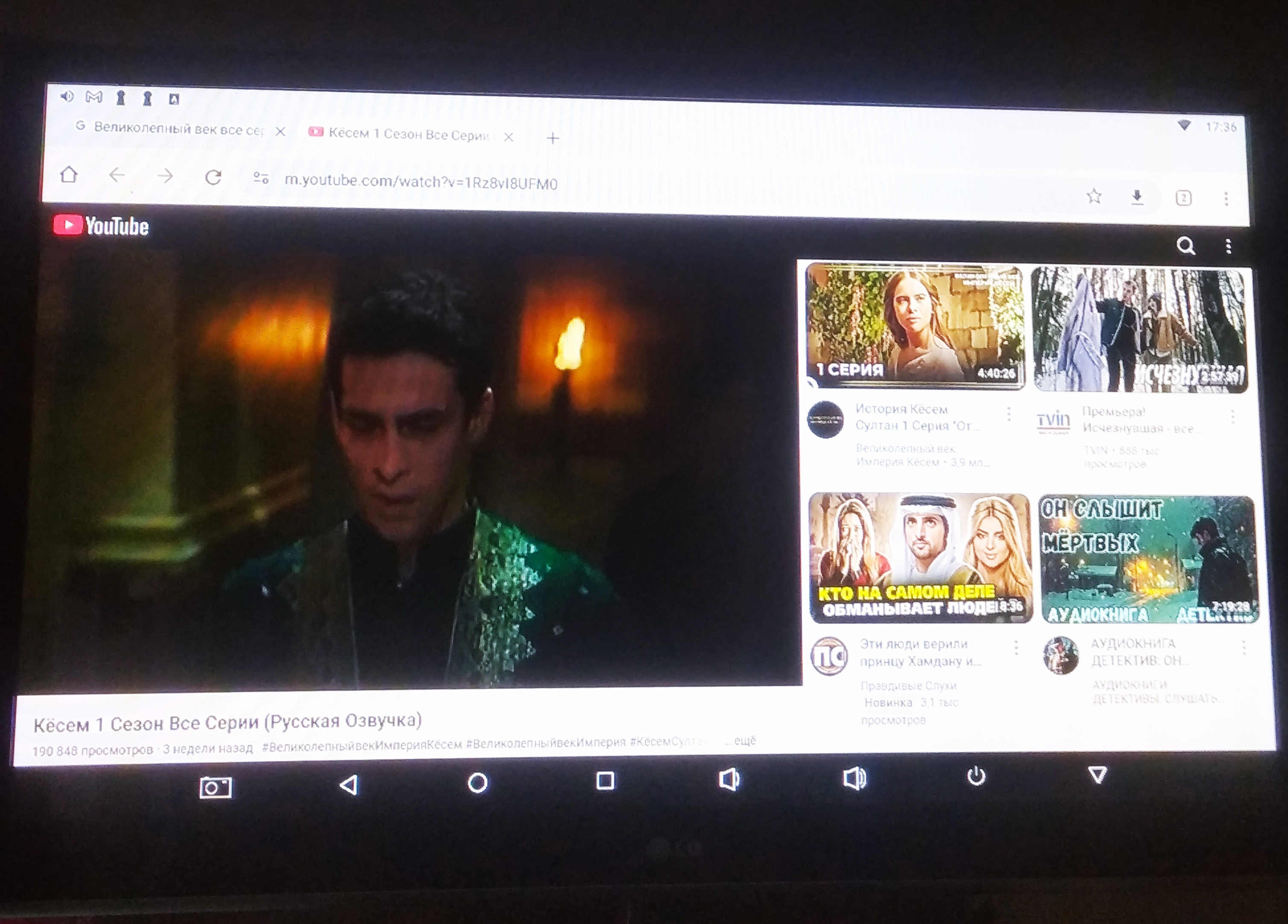Image resolution: width=1288 pixels, height=924 pixels.
Task: Open the browser home page icon
Action: click(x=69, y=174)
